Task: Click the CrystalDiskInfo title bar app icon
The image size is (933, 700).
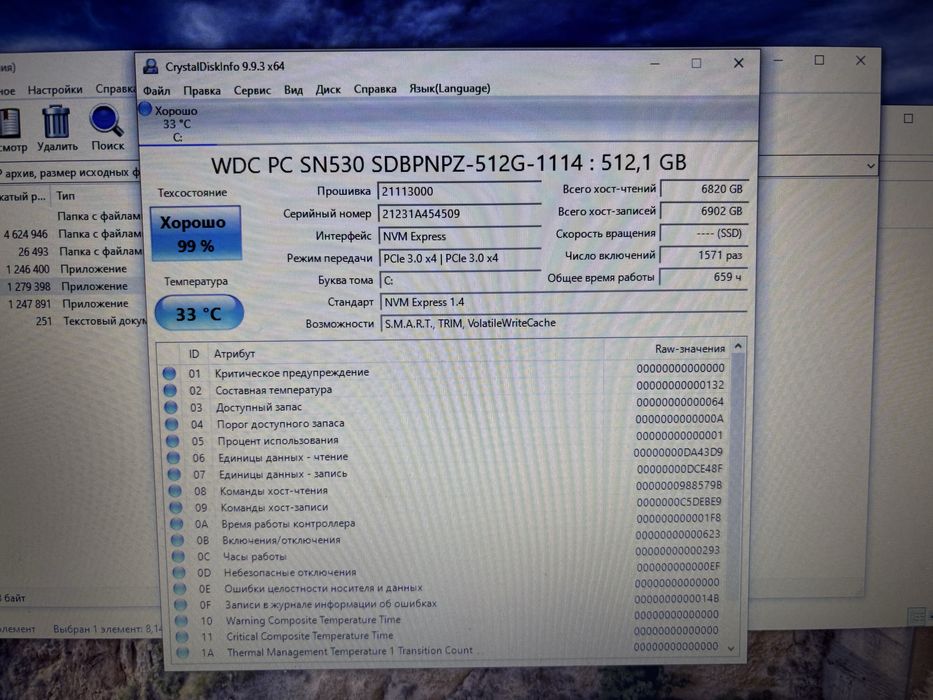Action: (x=151, y=66)
